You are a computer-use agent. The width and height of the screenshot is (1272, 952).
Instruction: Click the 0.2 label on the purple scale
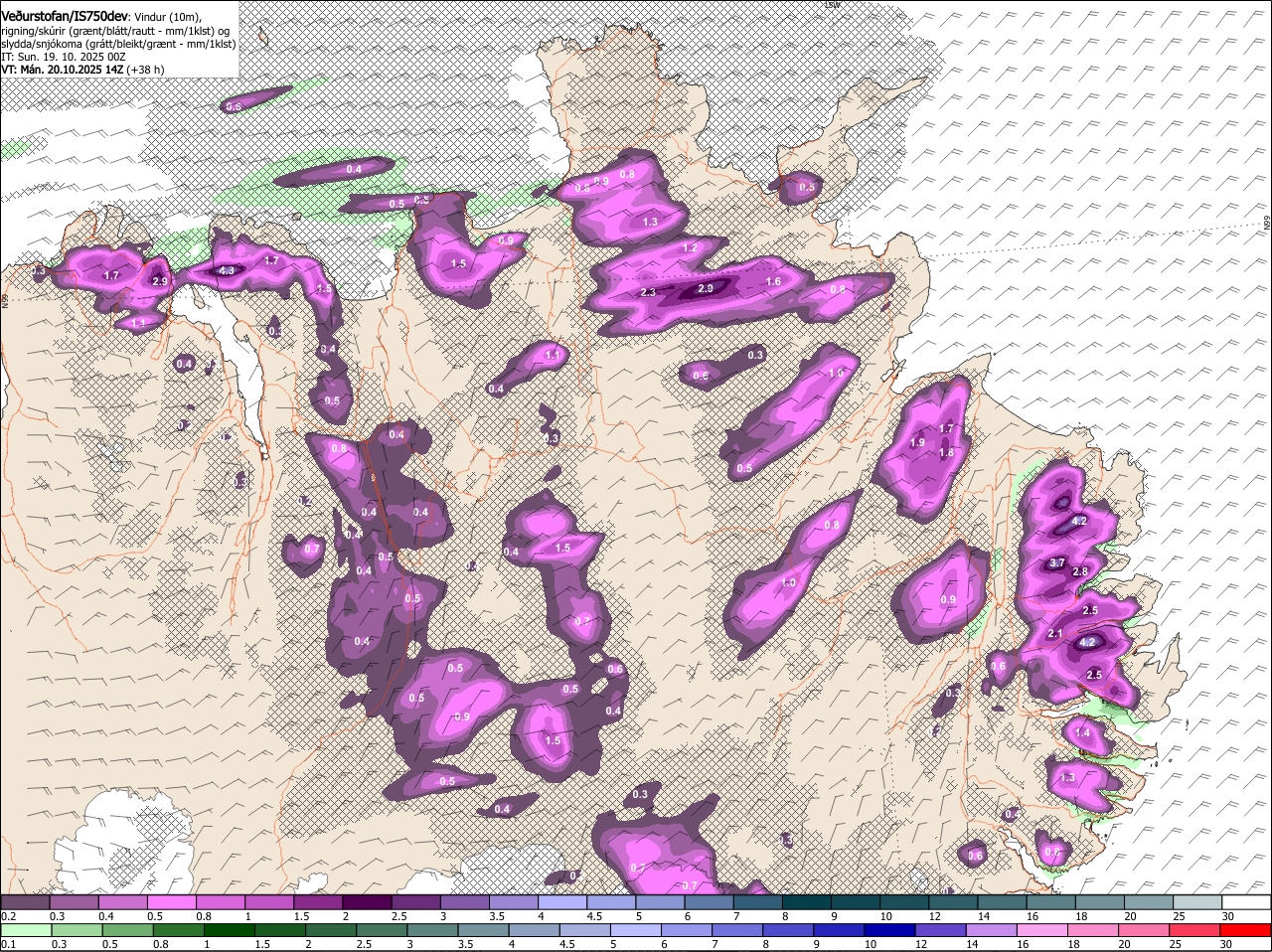(x=9, y=916)
